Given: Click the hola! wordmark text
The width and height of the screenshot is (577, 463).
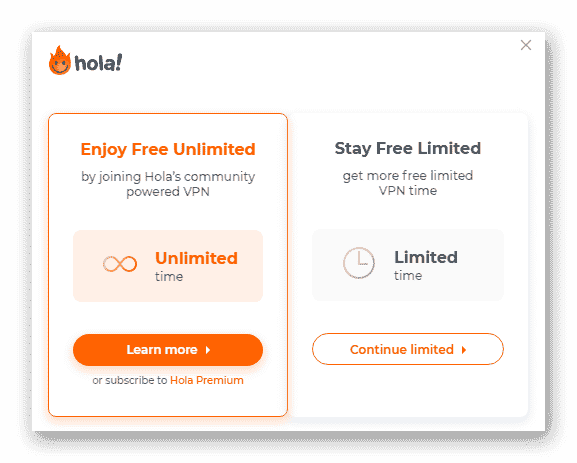Looking at the screenshot, I should click(98, 63).
